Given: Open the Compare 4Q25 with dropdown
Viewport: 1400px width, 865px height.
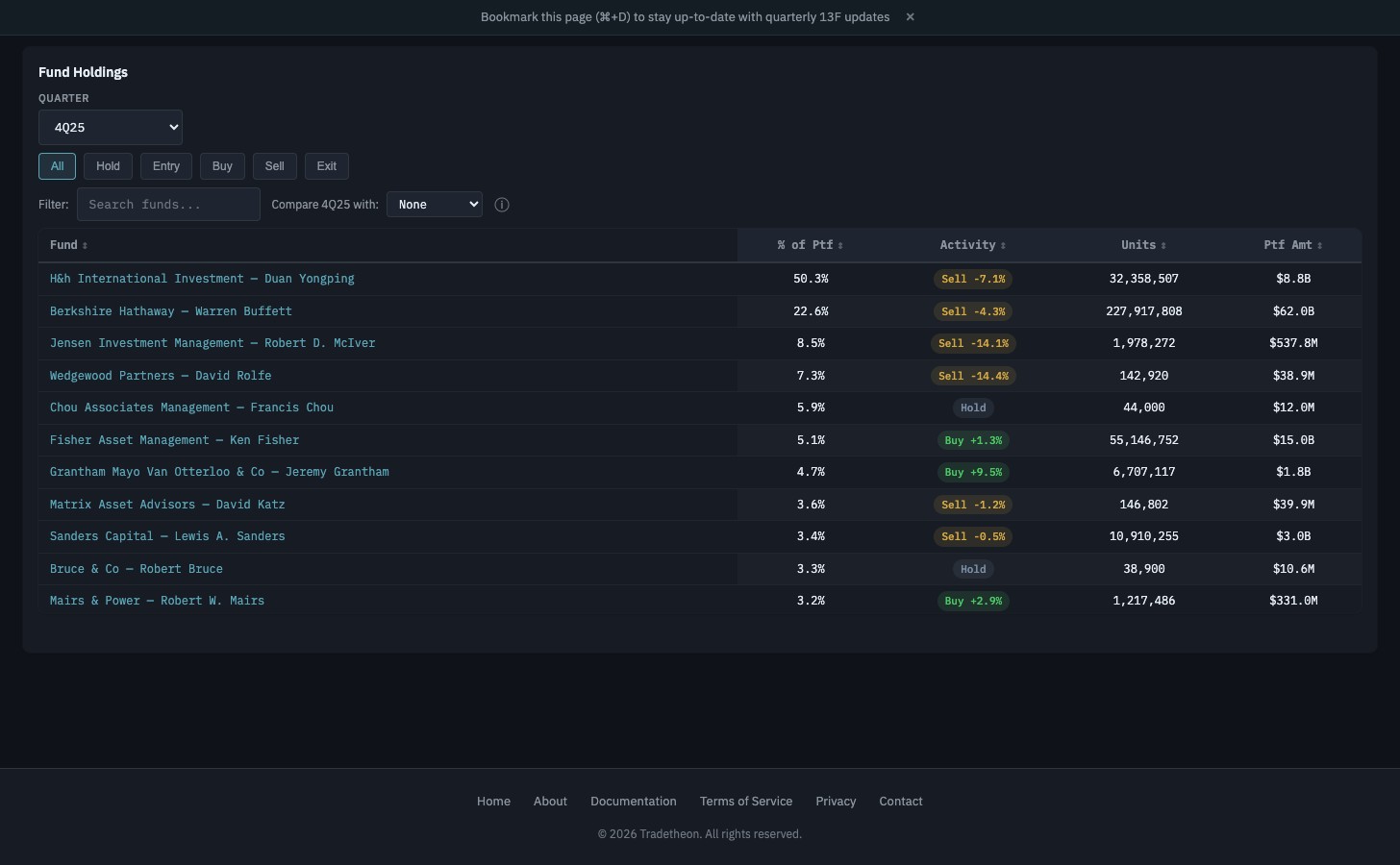Looking at the screenshot, I should [x=434, y=204].
